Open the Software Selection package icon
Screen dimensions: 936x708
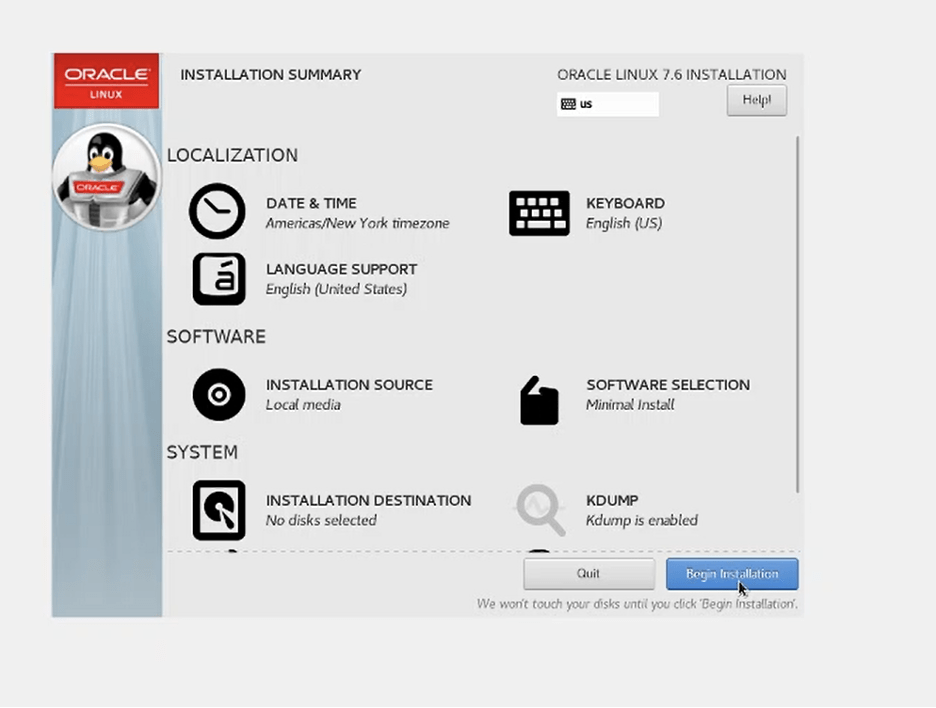click(539, 400)
